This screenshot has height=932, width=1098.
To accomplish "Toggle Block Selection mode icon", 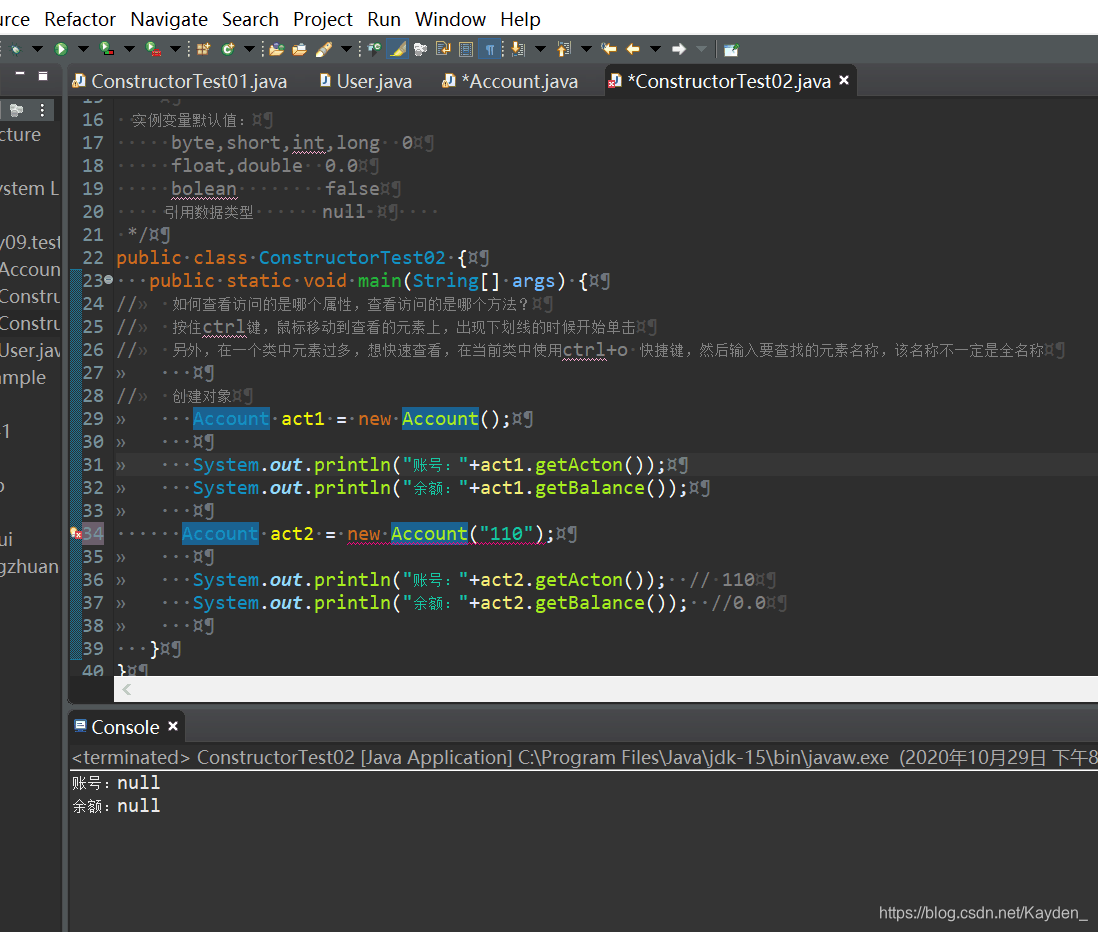I will coord(466,49).
